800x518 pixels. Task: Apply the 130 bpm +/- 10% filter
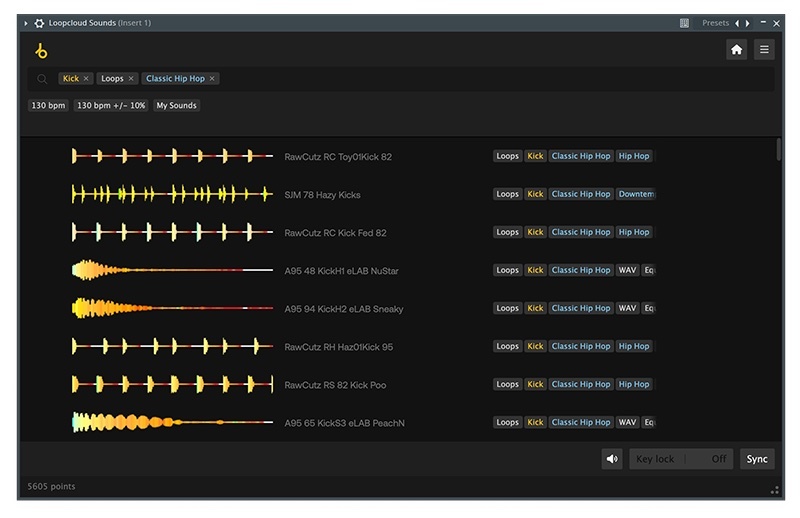(x=110, y=105)
